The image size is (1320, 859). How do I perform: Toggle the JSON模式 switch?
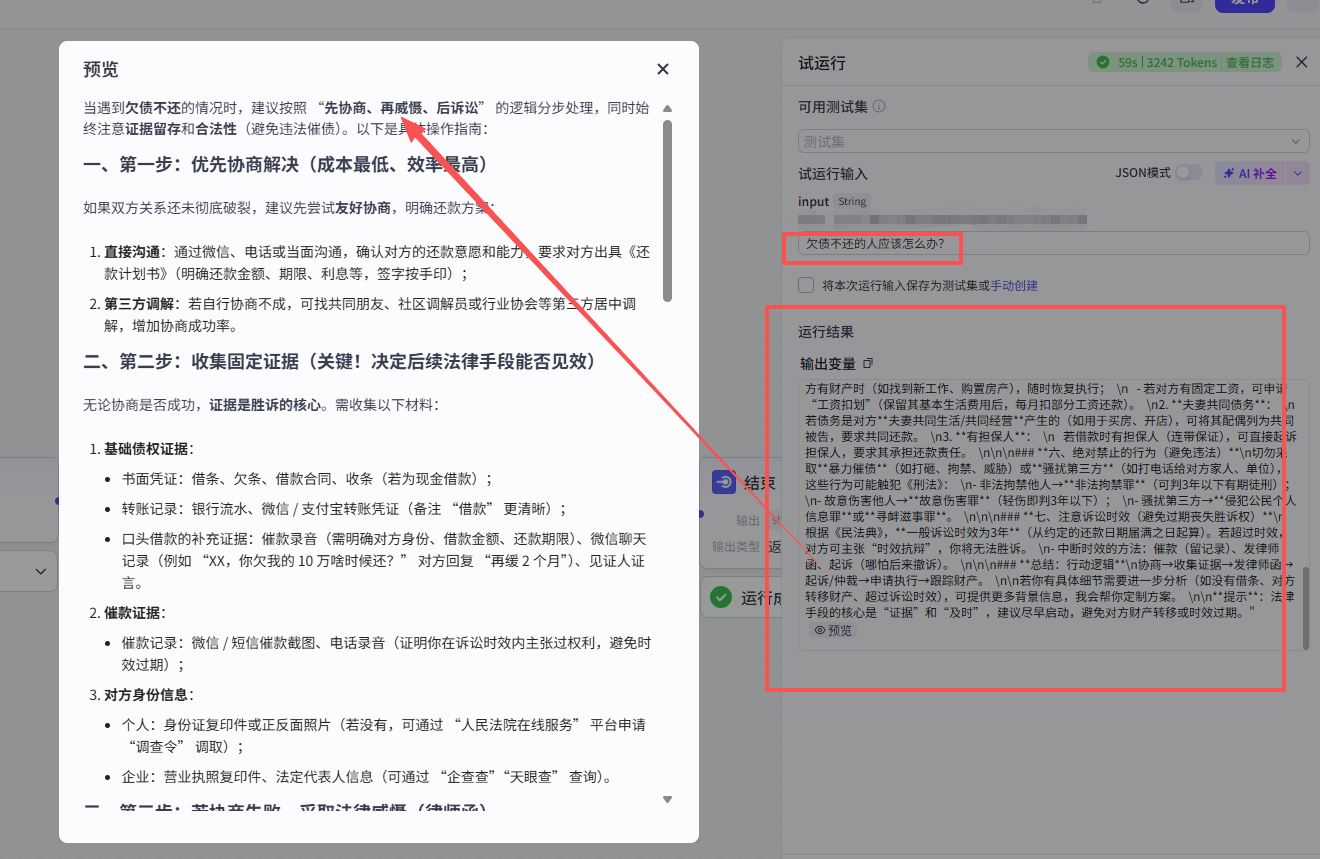point(1189,172)
